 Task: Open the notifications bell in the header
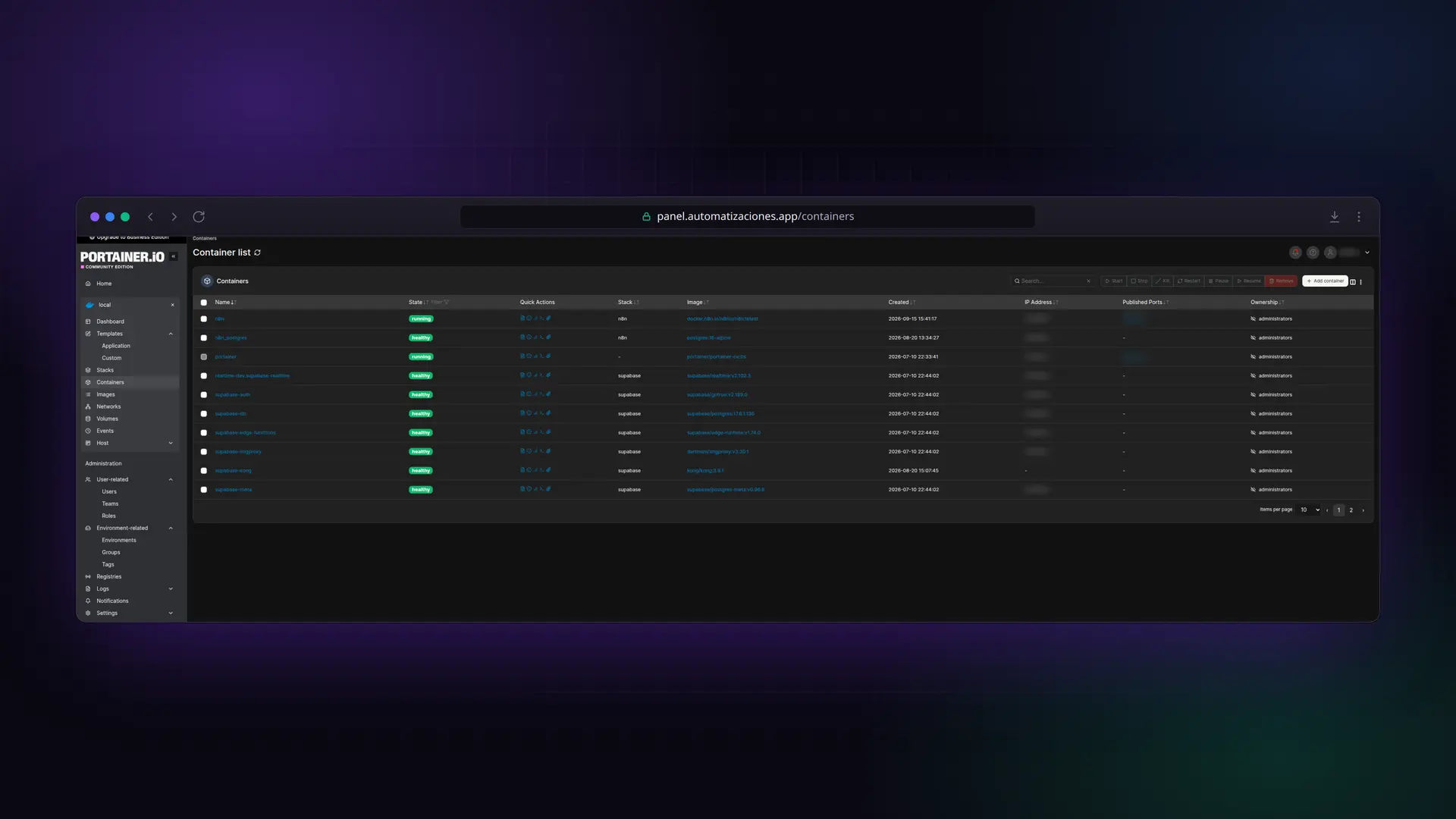pos(1295,253)
